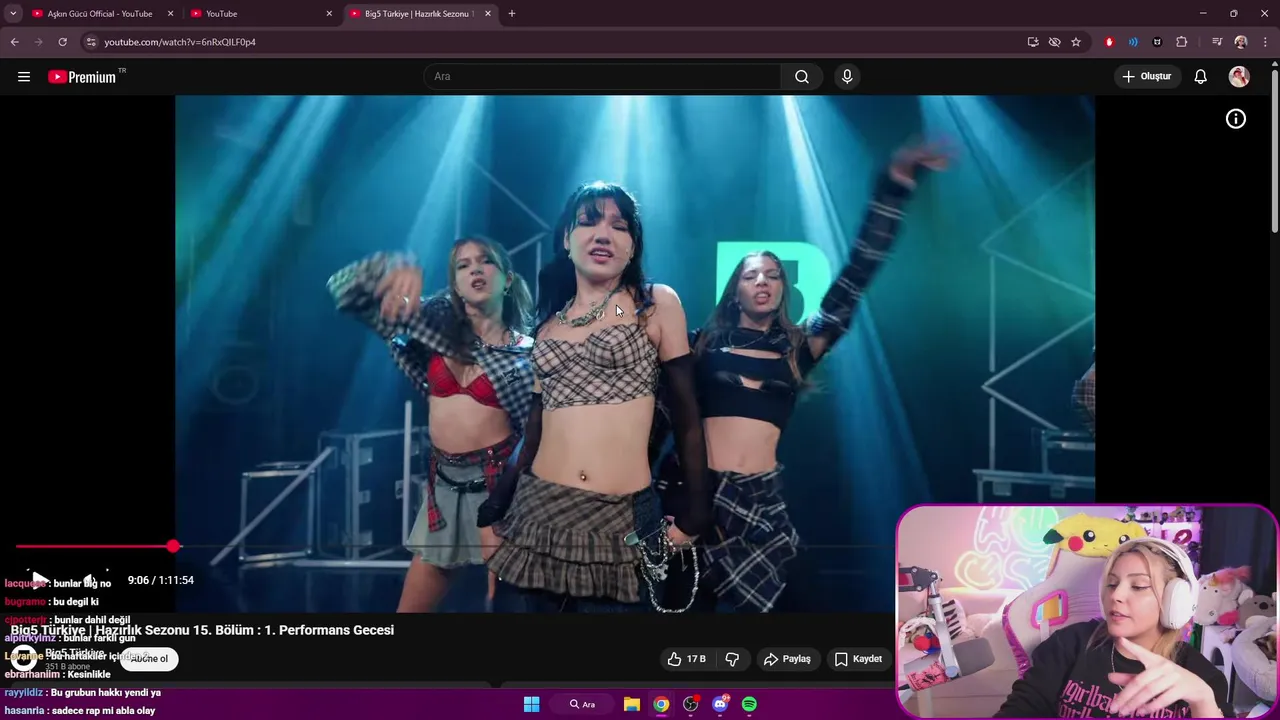Click the Kaydet save button
Image resolution: width=1280 pixels, height=720 pixels.
click(858, 659)
